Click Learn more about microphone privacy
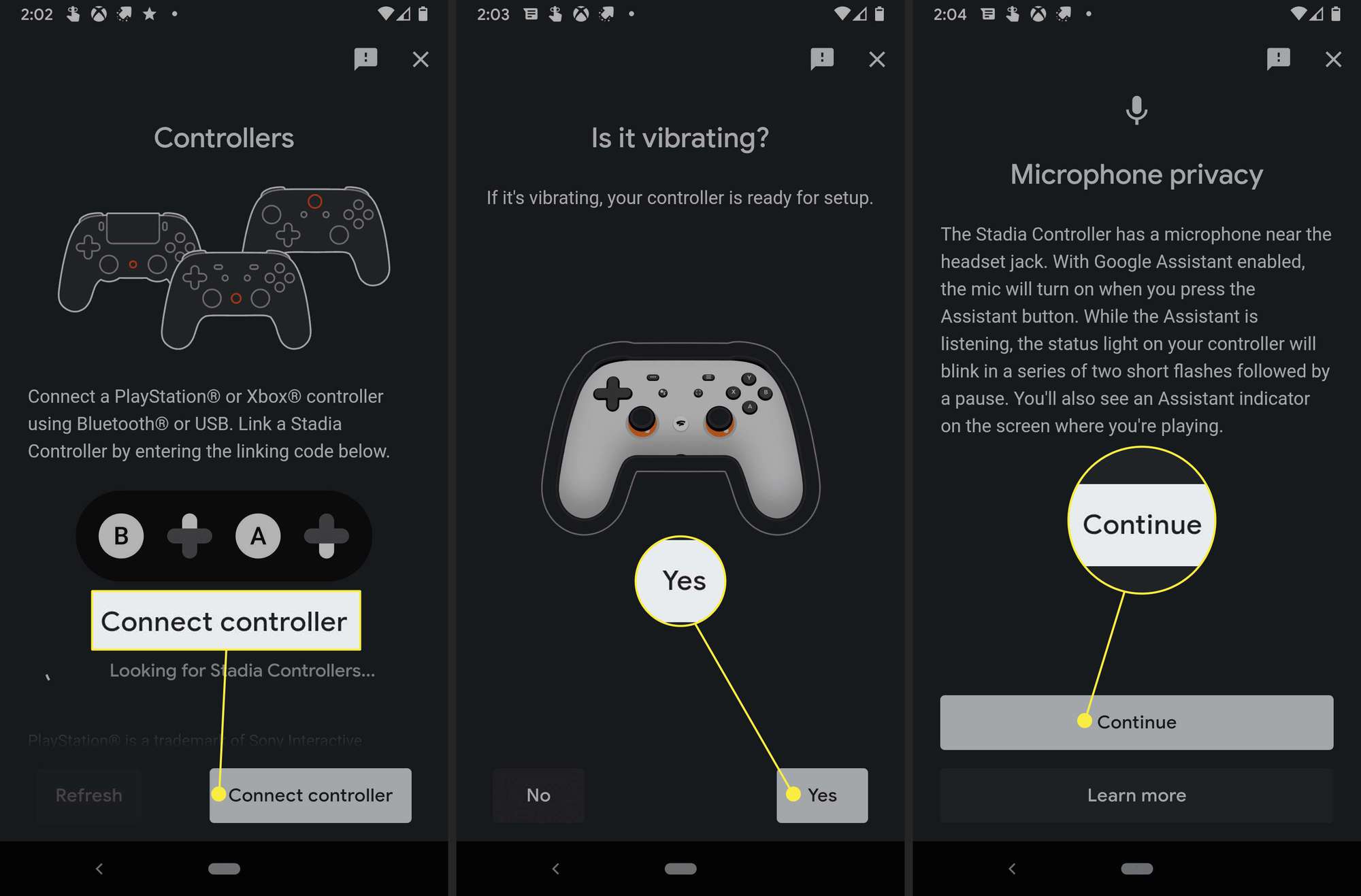 click(1136, 795)
